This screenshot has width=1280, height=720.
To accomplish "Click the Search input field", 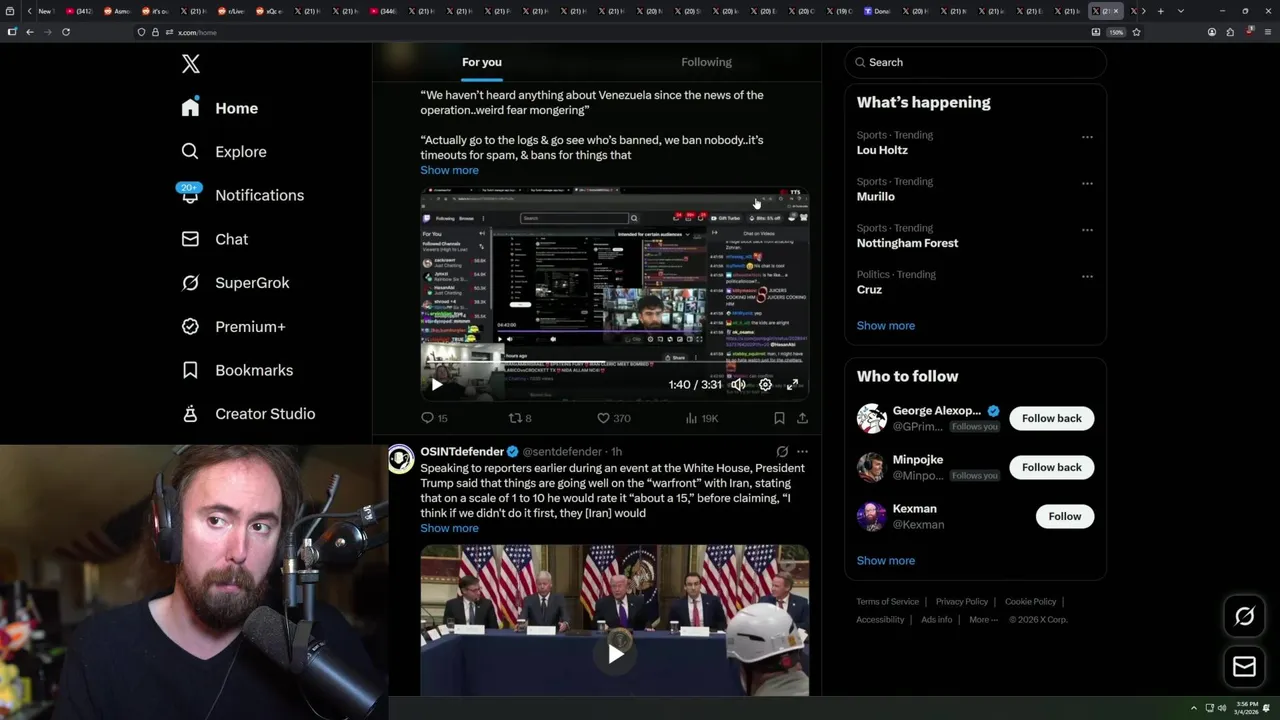I will tap(975, 62).
